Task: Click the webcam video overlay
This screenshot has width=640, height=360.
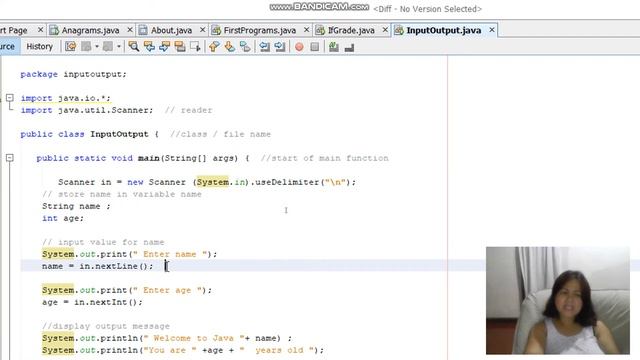Action: (x=558, y=300)
